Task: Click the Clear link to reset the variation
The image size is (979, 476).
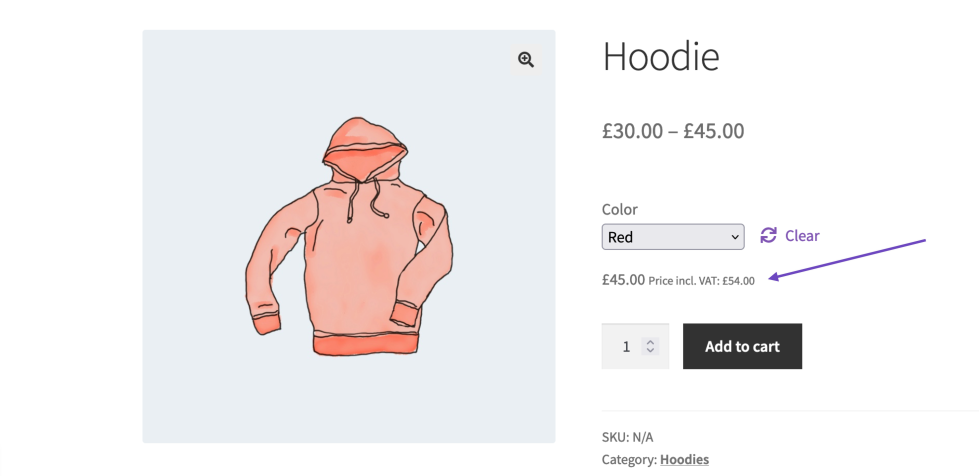Action: coord(802,236)
